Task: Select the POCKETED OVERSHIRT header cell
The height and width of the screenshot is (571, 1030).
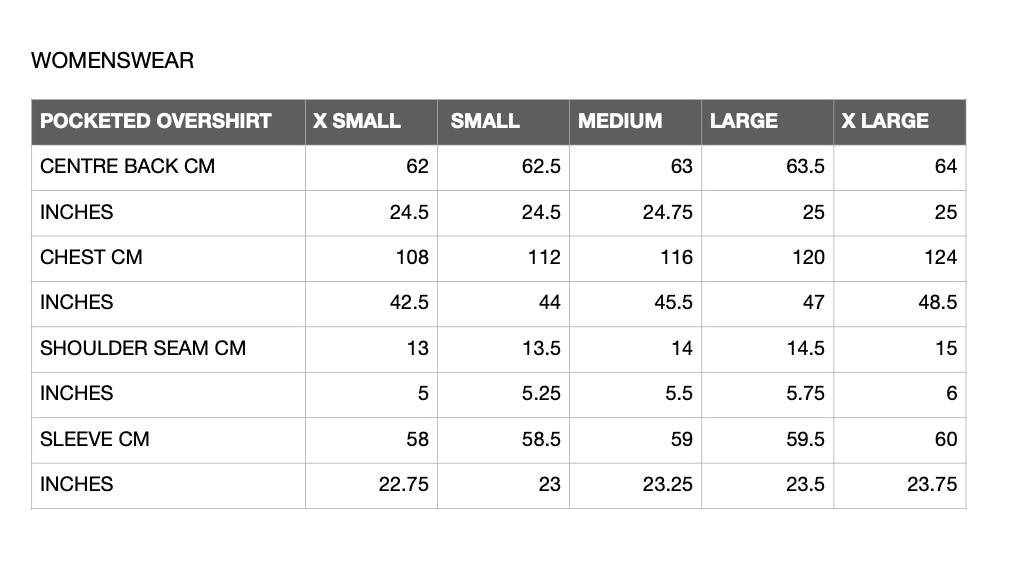Action: click(168, 122)
